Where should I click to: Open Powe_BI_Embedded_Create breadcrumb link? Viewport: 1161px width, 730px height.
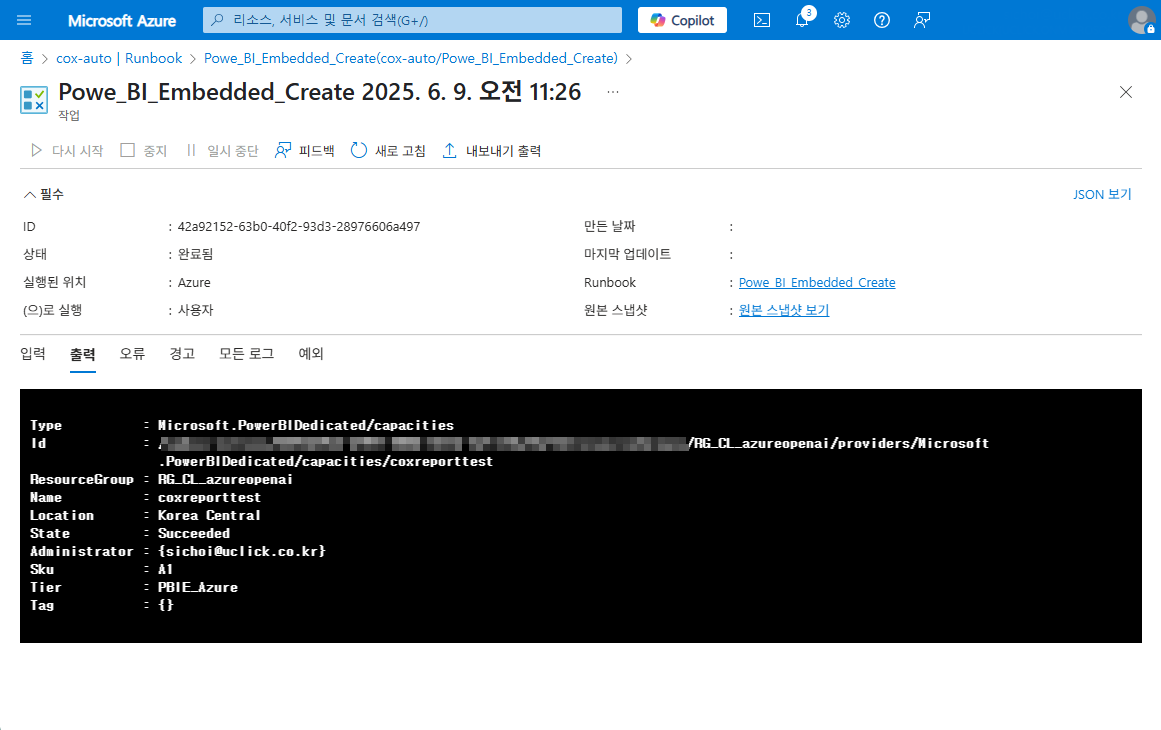[410, 58]
